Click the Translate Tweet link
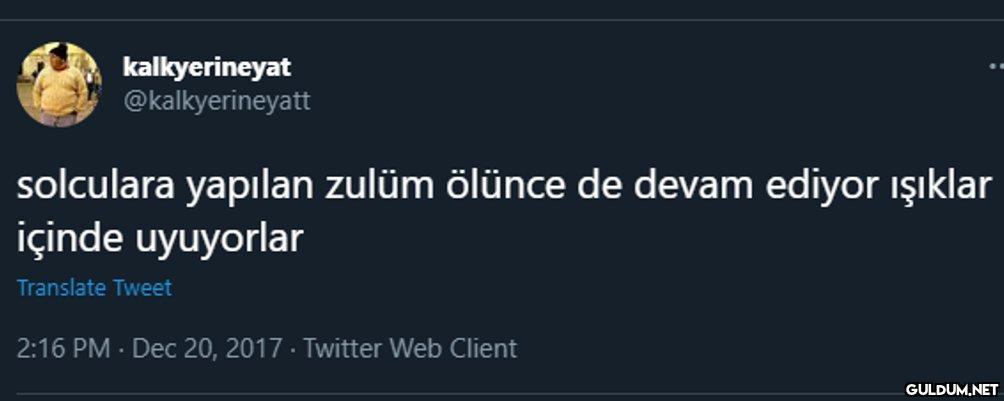1004x401 pixels. pyautogui.click(x=95, y=288)
